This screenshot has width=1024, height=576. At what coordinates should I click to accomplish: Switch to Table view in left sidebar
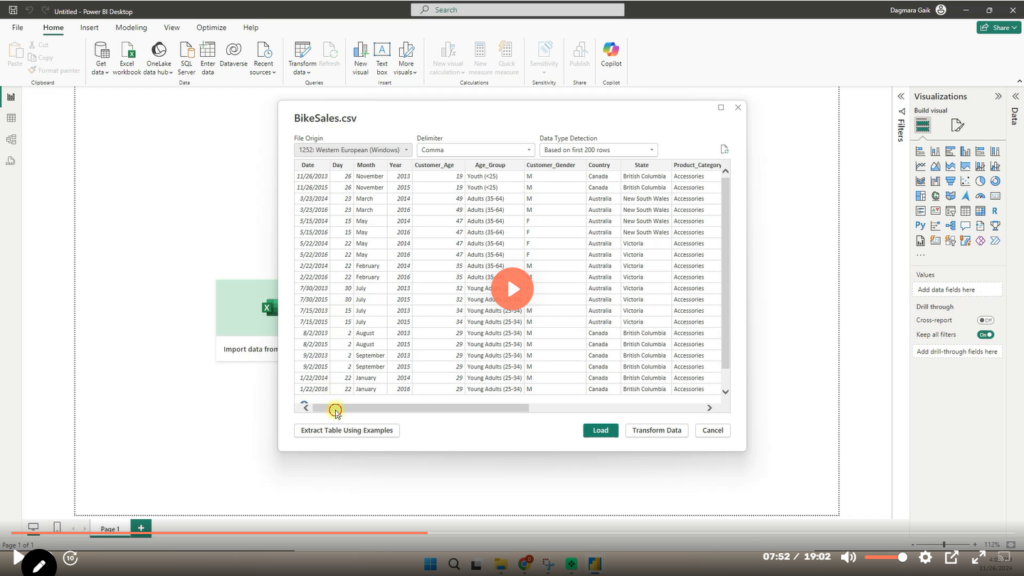click(11, 118)
